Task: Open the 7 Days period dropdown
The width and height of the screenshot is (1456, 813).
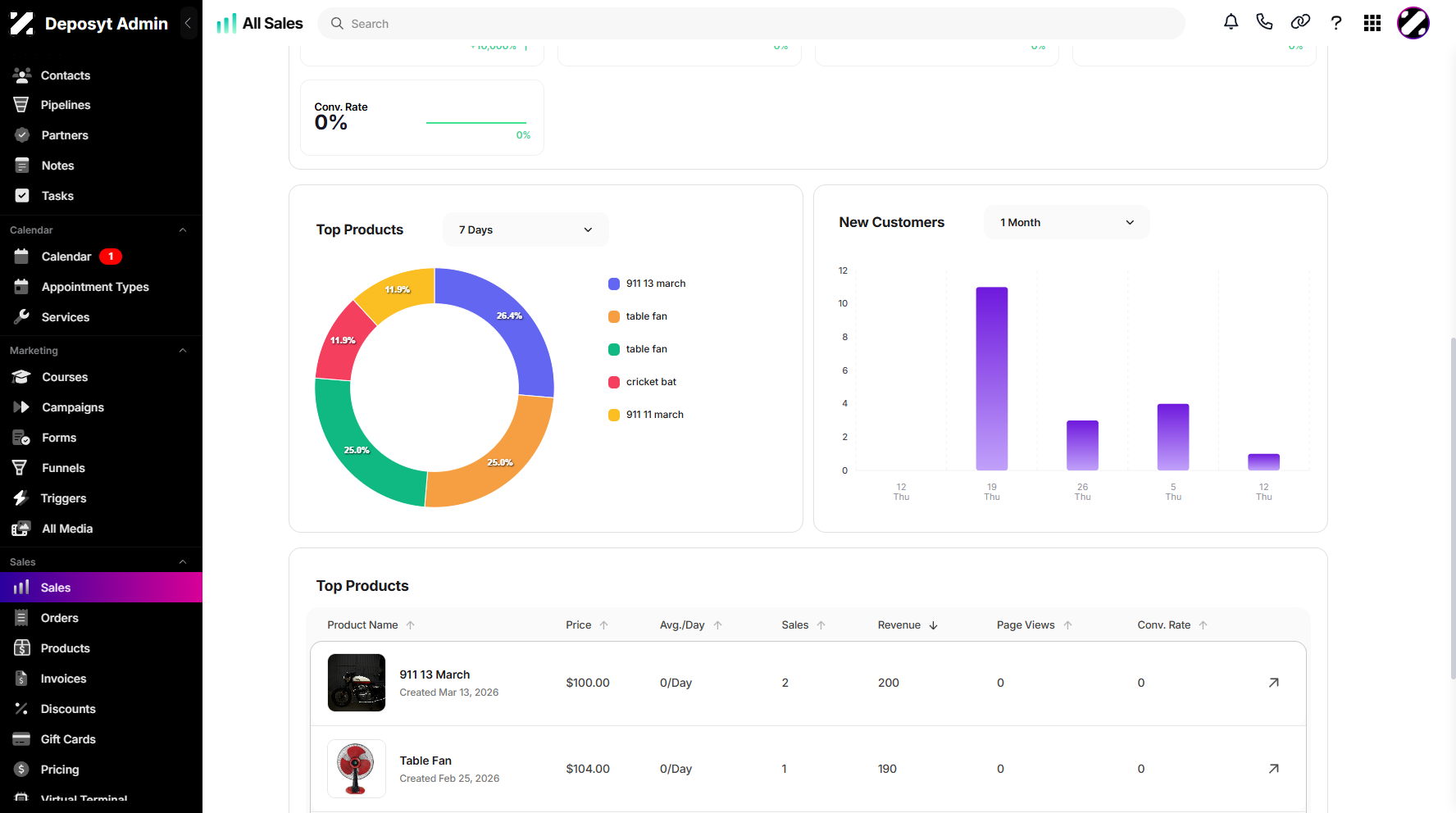Action: coord(526,229)
